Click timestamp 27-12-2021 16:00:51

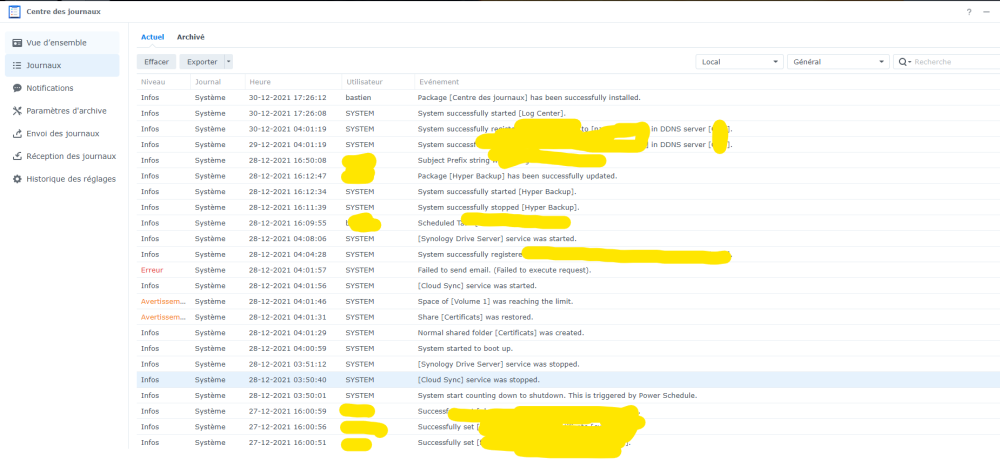pyautogui.click(x=288, y=442)
